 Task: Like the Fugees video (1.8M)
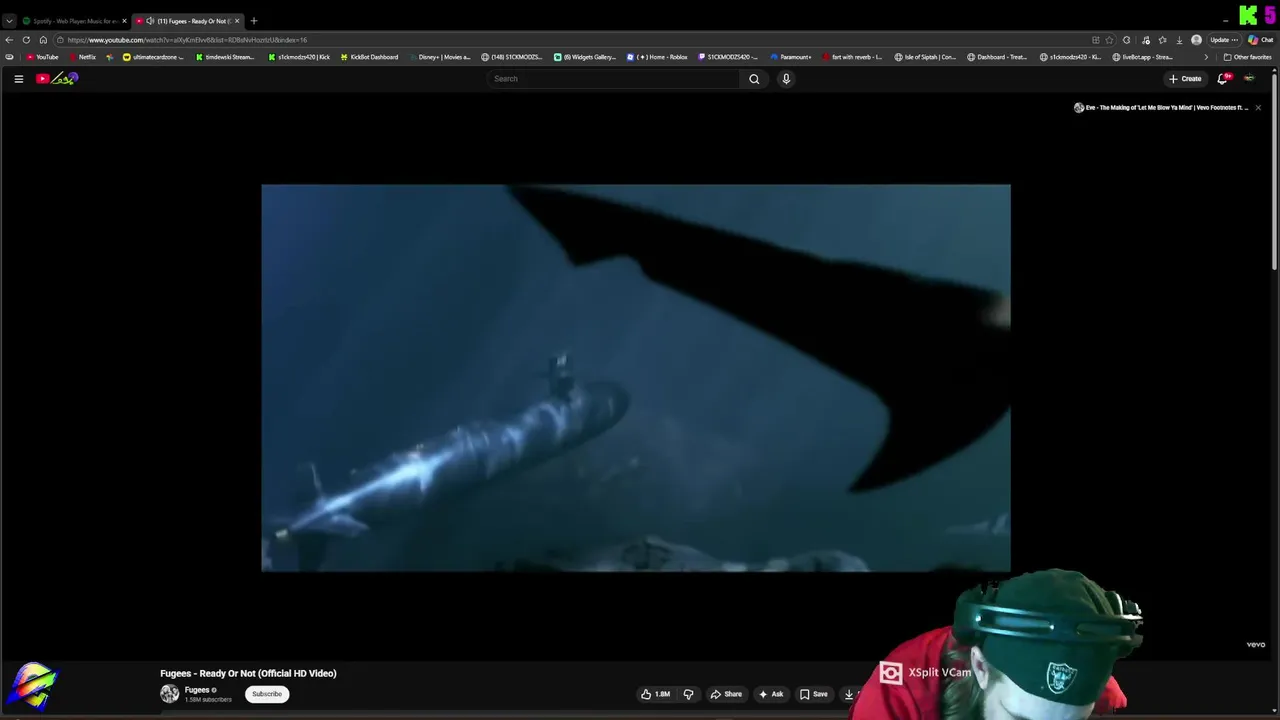click(x=655, y=694)
